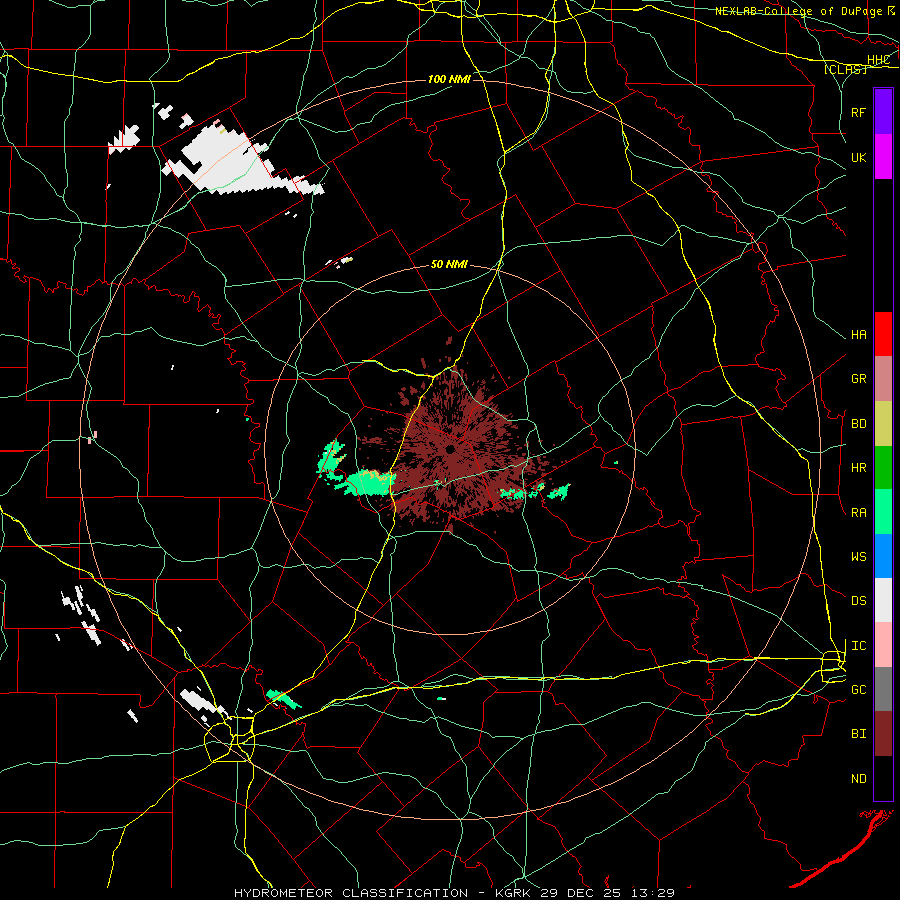Click the UK legend label
The height and width of the screenshot is (900, 900).
859,157
